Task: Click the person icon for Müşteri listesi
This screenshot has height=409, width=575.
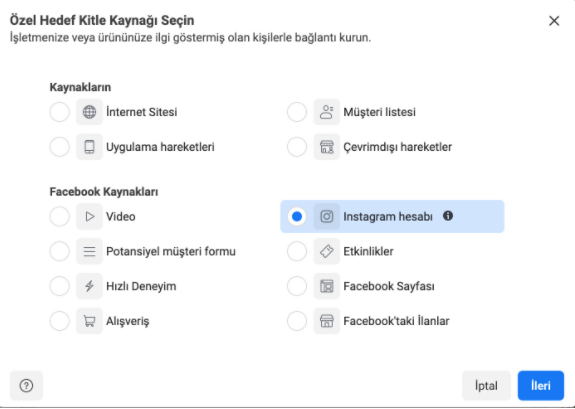Action: [327, 112]
